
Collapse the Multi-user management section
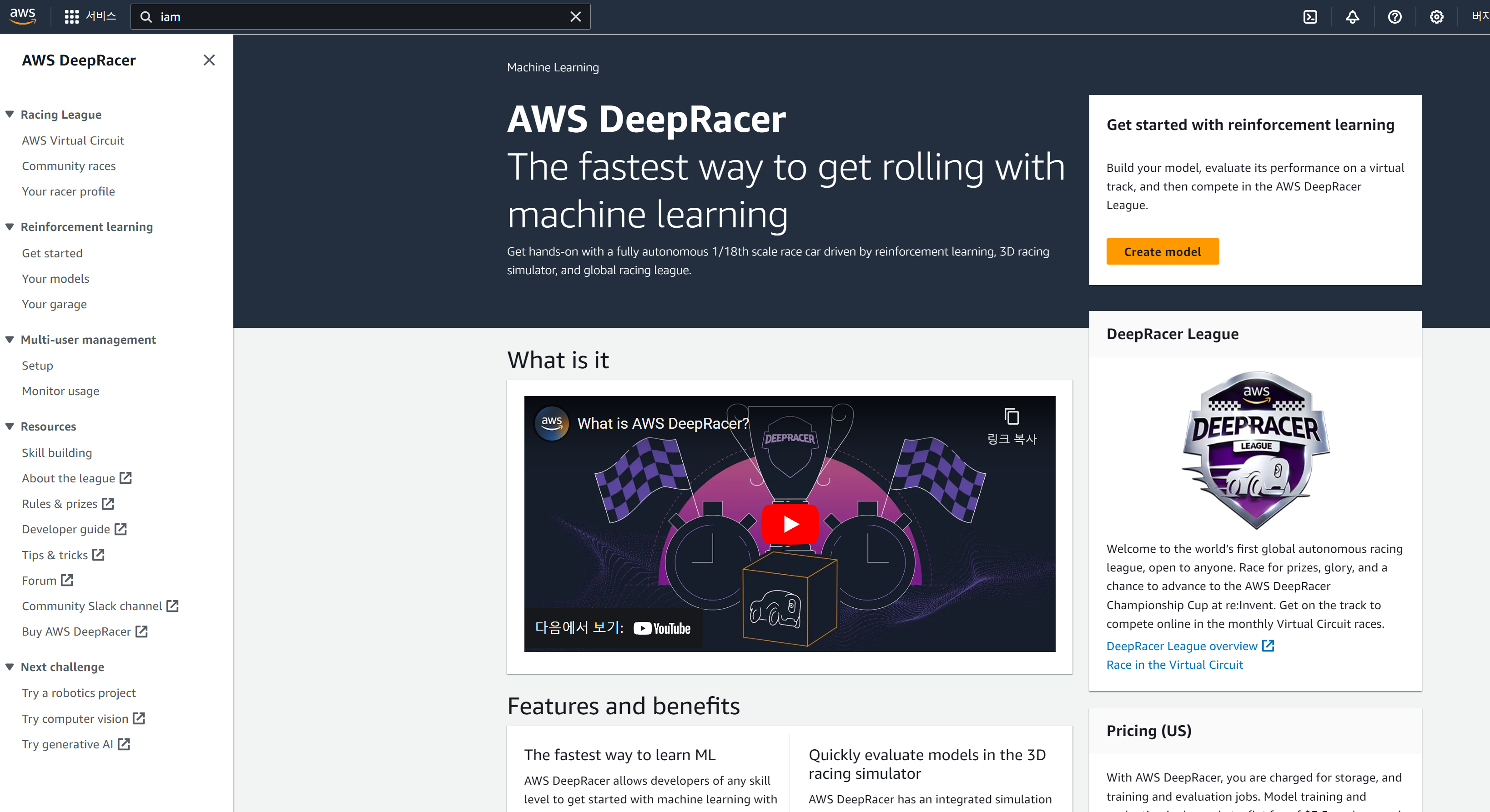coord(10,340)
